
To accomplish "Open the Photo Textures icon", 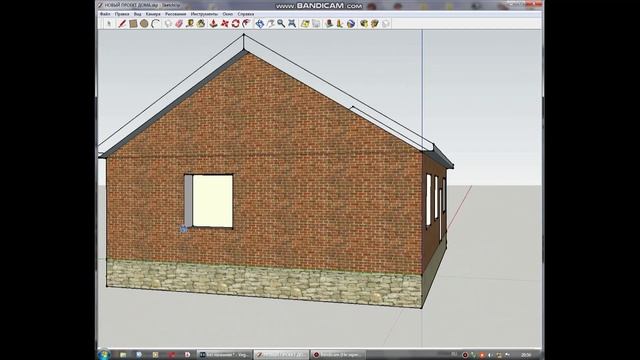I will 340,24.
